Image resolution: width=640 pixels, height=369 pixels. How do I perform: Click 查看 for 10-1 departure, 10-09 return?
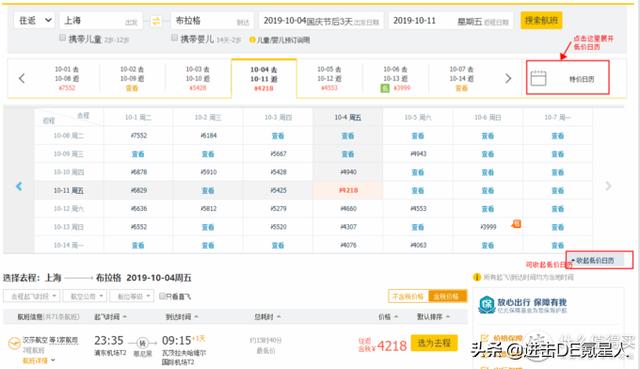click(x=138, y=154)
